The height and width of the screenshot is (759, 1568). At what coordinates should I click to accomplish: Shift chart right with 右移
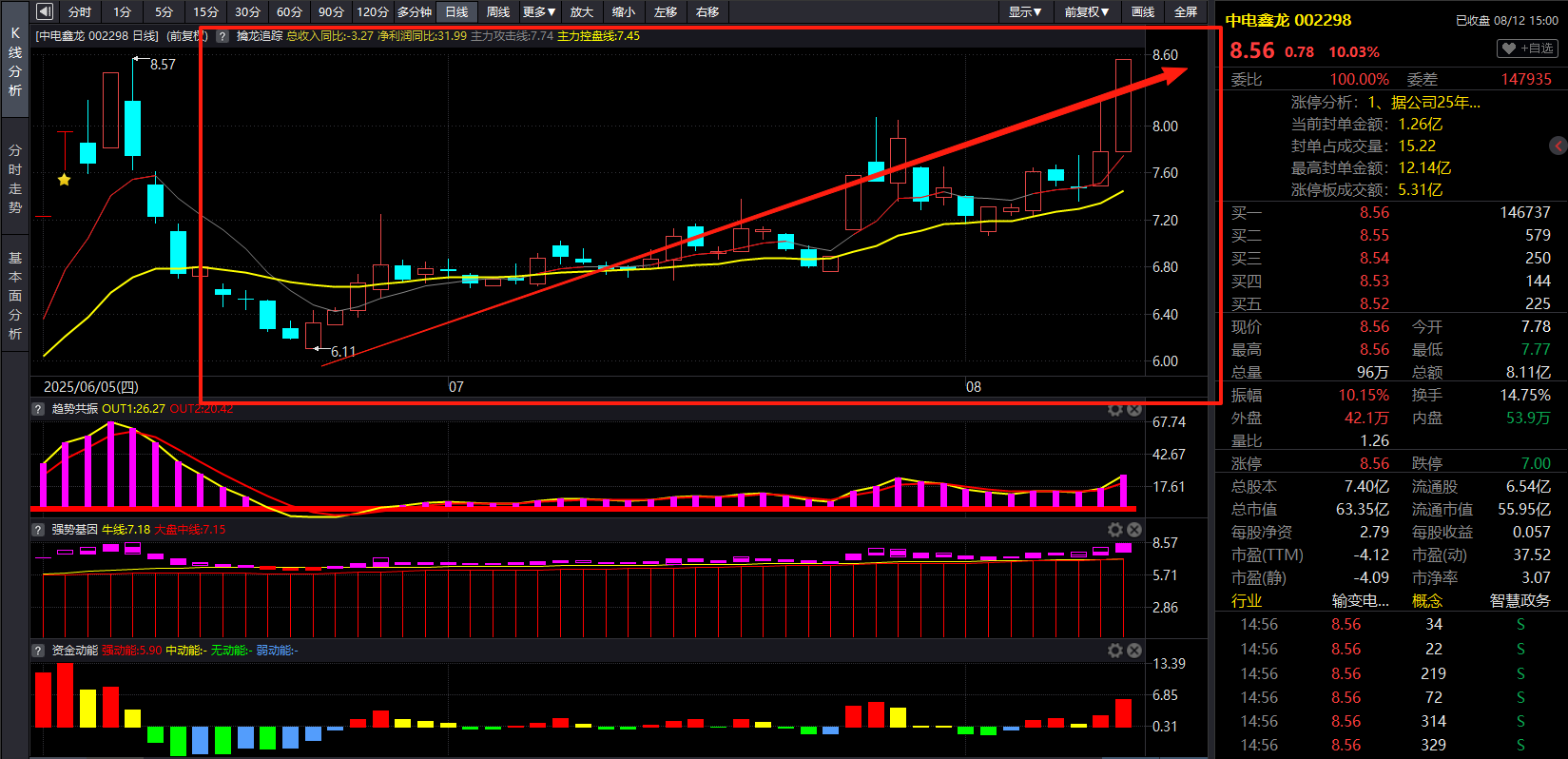click(x=707, y=11)
